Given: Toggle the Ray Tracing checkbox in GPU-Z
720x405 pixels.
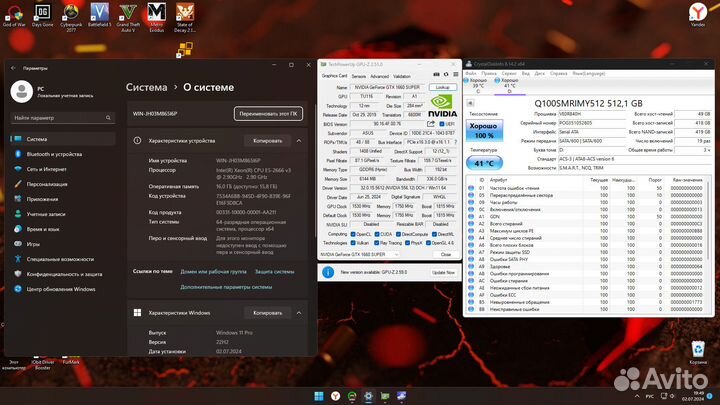Looking at the screenshot, I should [x=377, y=243].
